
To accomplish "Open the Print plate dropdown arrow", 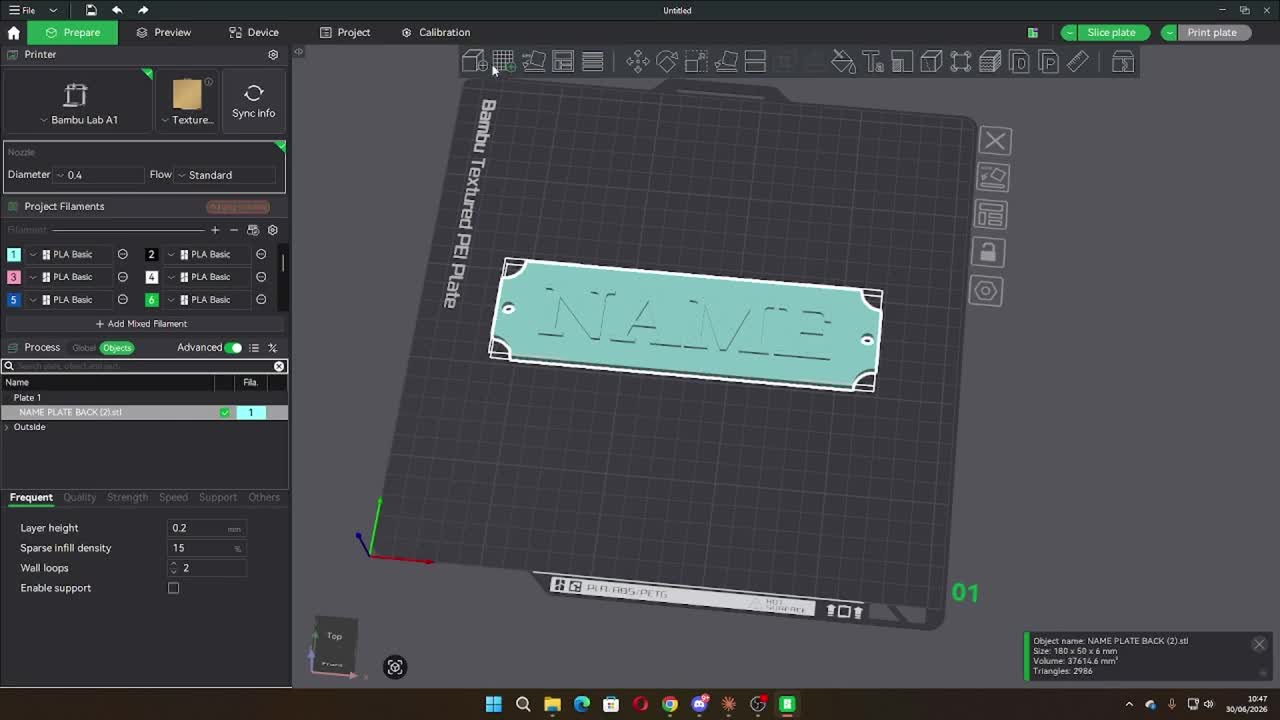I will click(1169, 33).
